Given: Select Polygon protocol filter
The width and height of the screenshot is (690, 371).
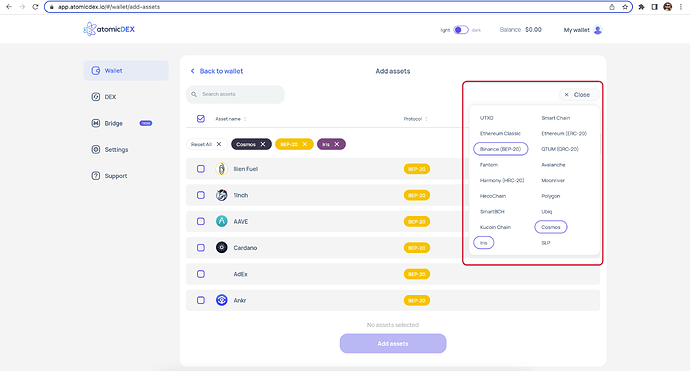Looking at the screenshot, I should point(551,196).
